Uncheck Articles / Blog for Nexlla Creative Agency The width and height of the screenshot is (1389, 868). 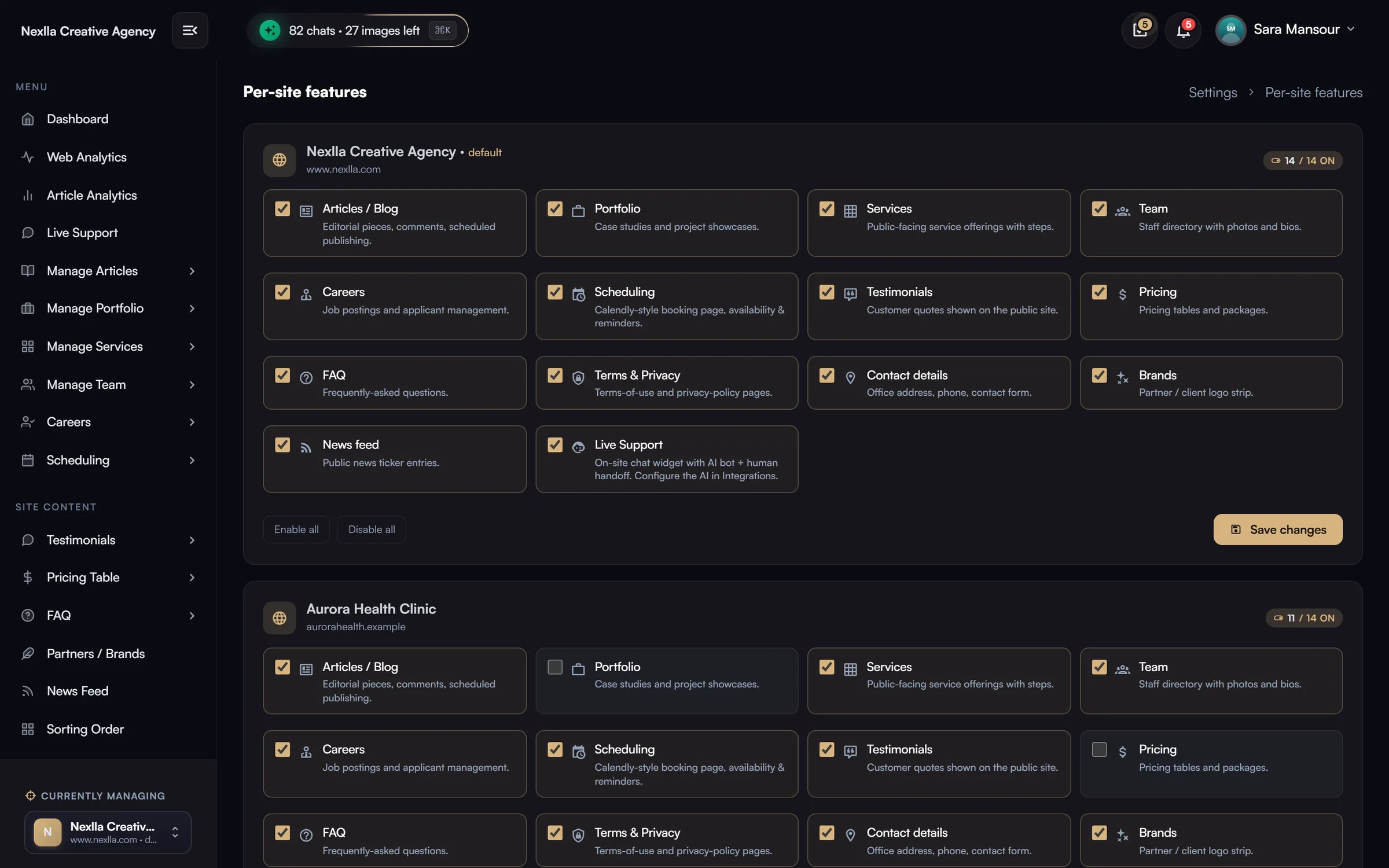click(282, 208)
